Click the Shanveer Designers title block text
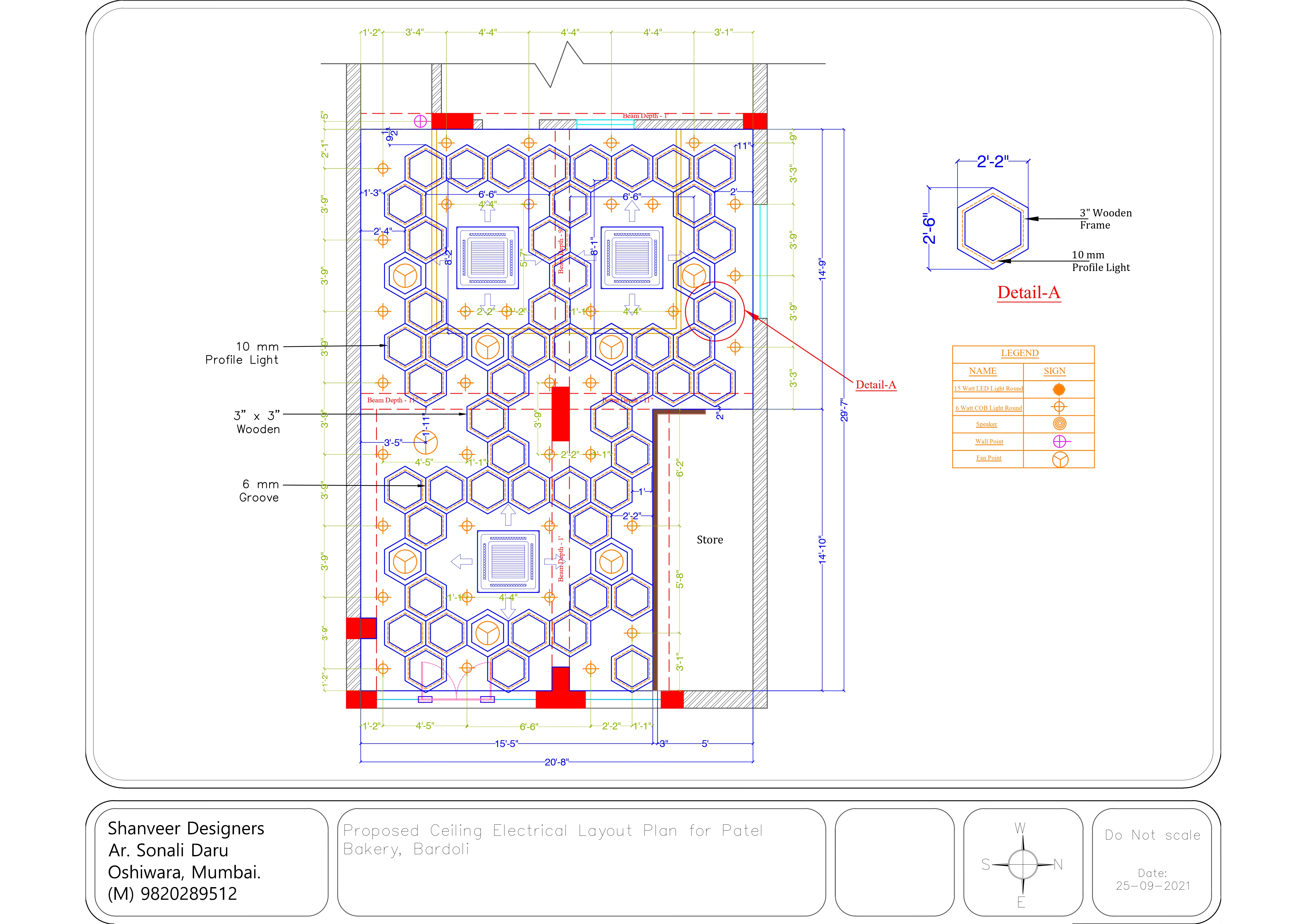The height and width of the screenshot is (924, 1307). 186,828
